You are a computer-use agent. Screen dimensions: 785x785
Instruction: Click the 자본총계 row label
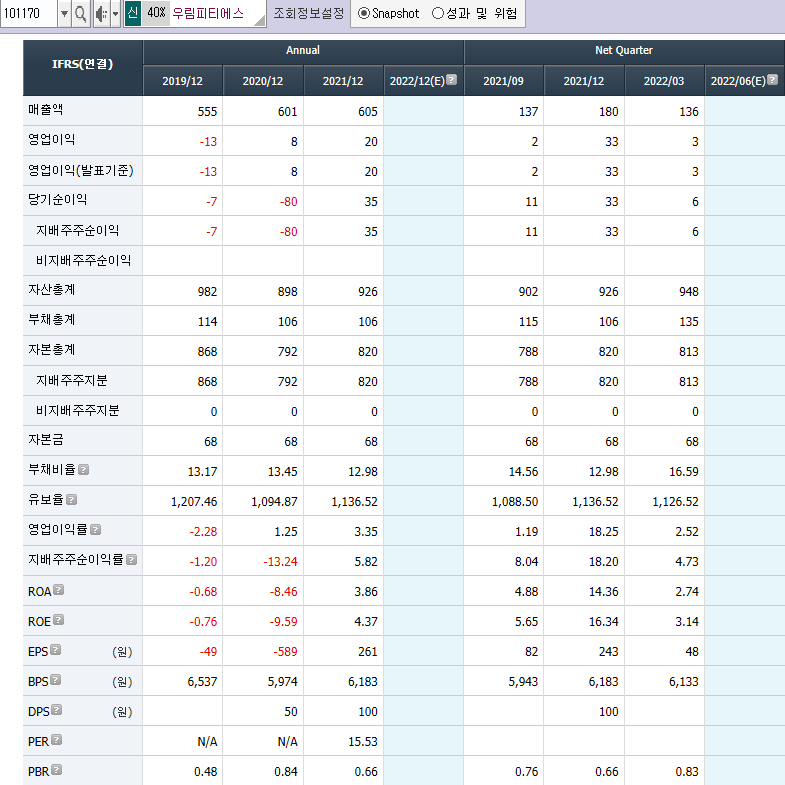[52, 350]
